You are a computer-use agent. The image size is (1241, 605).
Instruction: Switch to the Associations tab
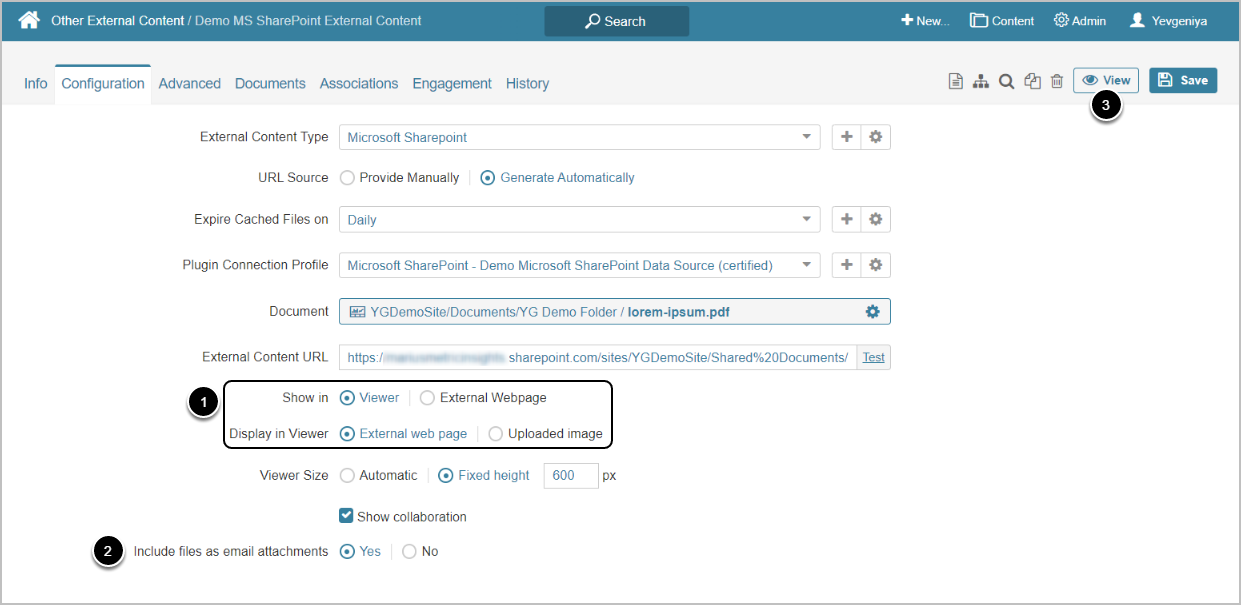click(359, 84)
